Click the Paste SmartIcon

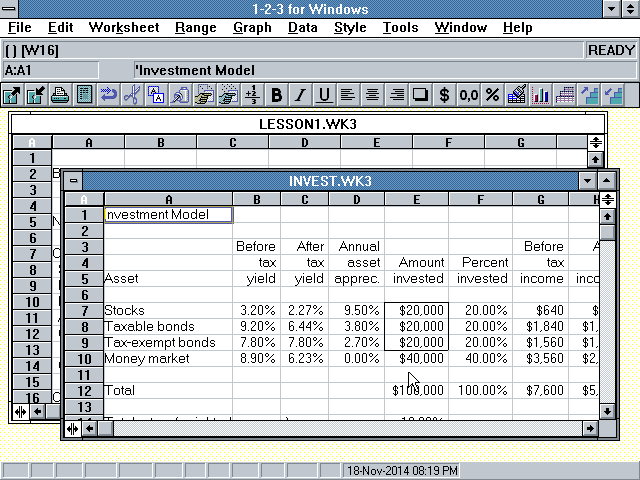click(180, 95)
